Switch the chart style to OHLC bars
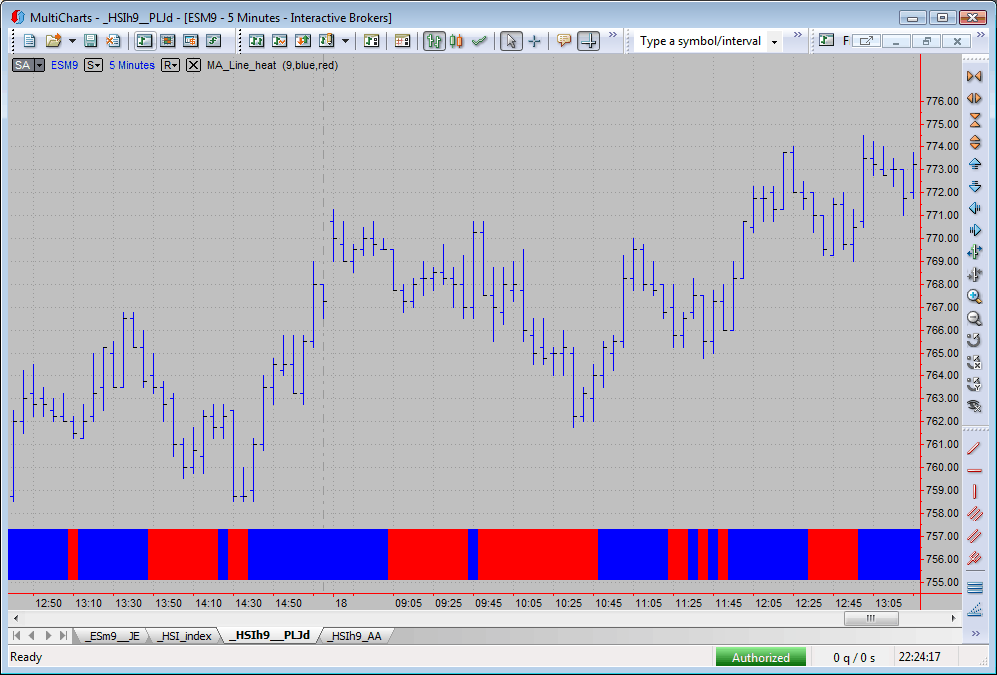This screenshot has height=675, width=997. point(434,41)
